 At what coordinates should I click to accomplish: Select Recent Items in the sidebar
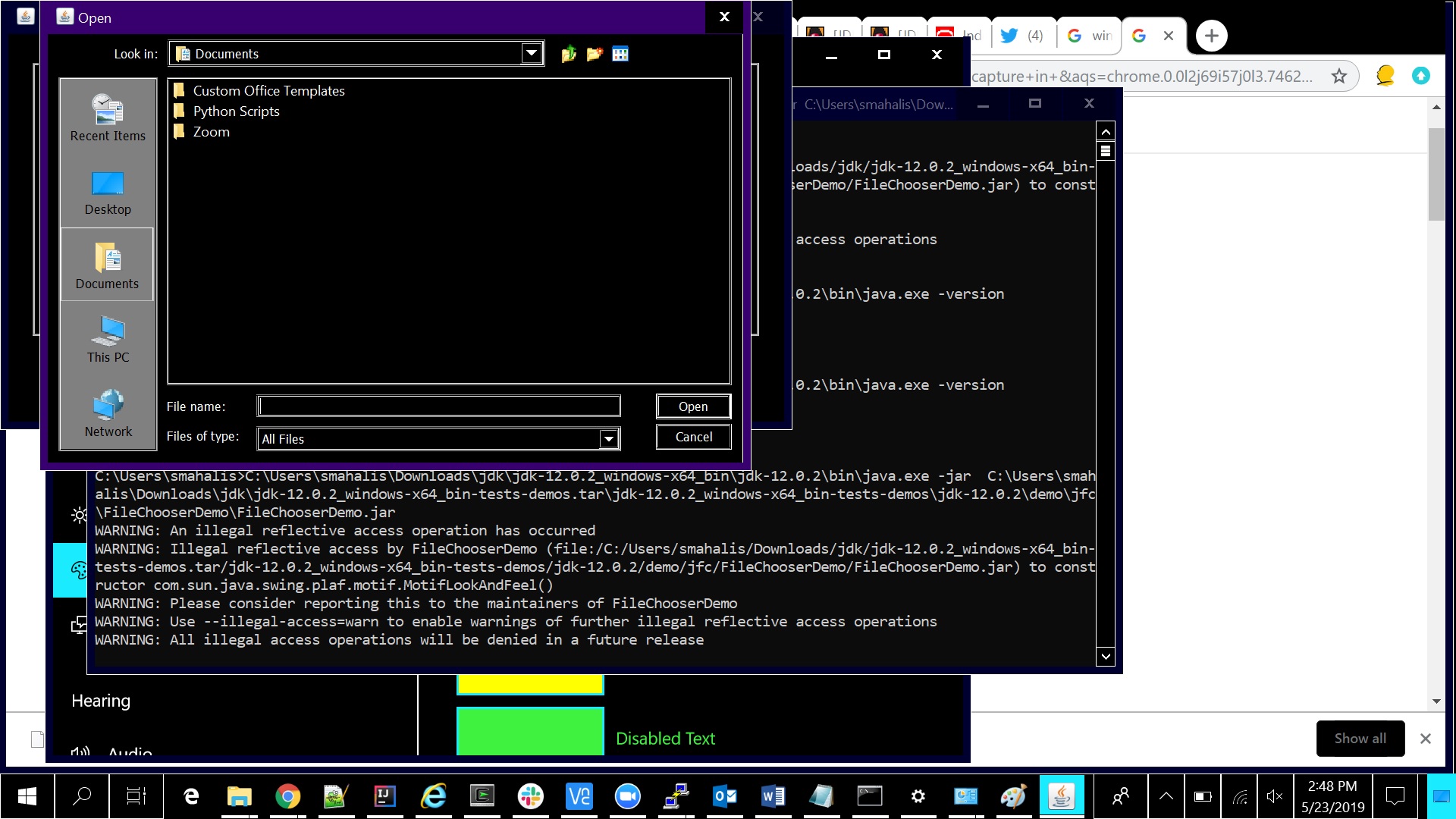(108, 118)
